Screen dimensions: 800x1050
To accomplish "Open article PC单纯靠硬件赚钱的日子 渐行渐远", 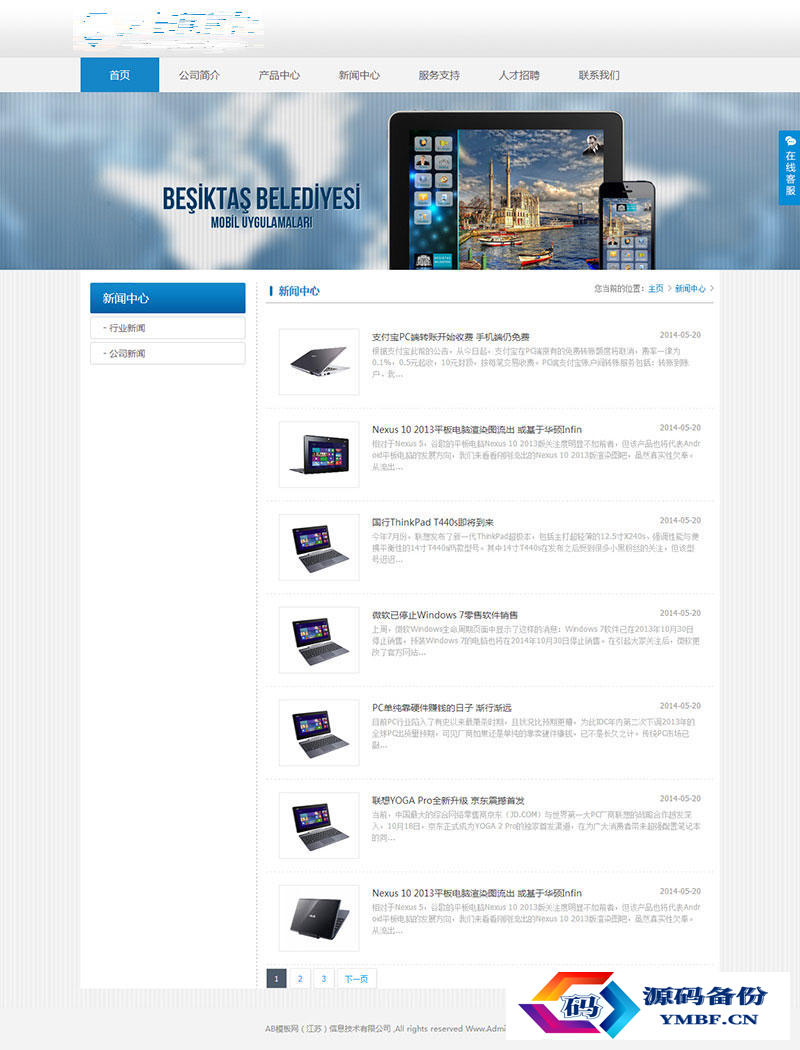I will coord(442,708).
